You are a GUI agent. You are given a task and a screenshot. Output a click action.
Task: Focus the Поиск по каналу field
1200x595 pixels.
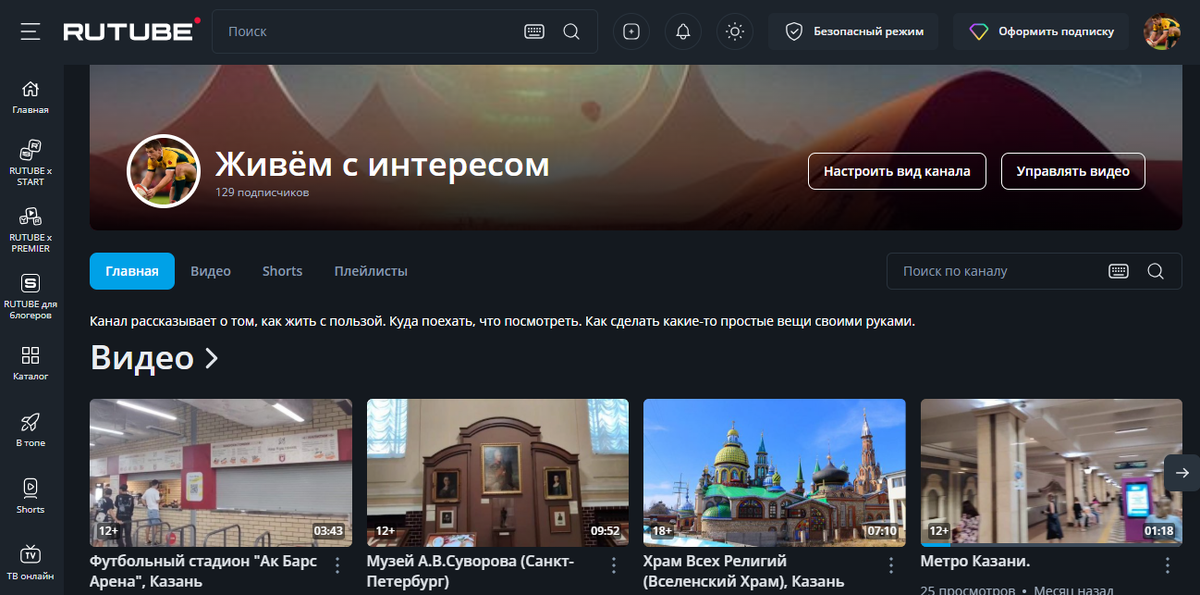1034,271
